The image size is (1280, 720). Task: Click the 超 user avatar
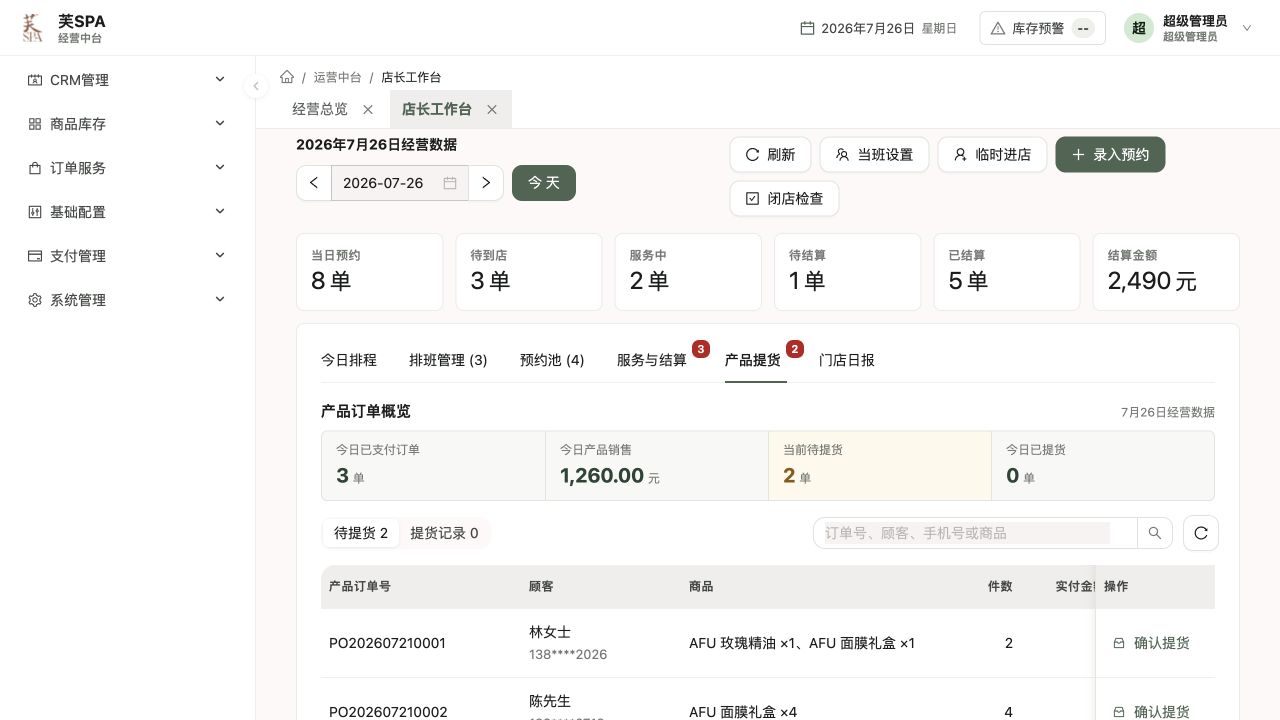pos(1138,28)
